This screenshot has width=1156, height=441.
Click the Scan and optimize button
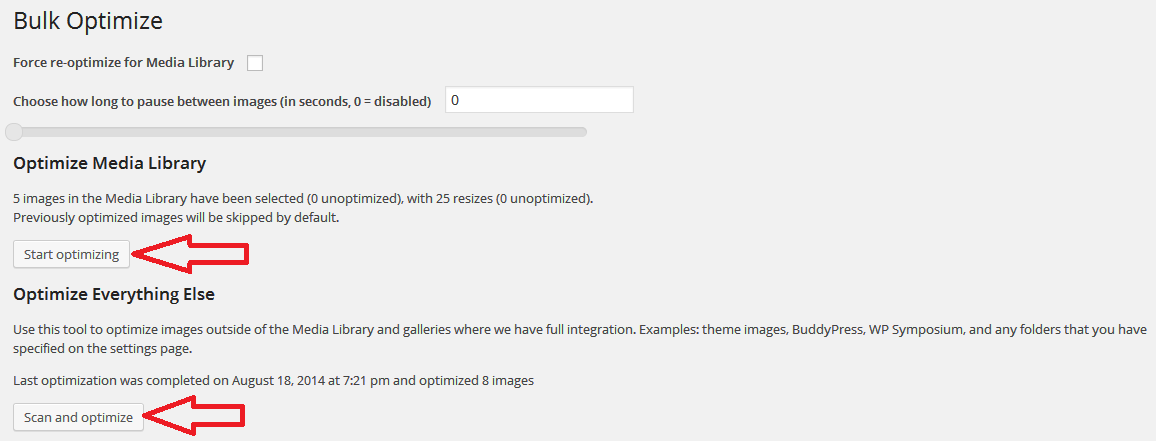pyautogui.click(x=78, y=417)
